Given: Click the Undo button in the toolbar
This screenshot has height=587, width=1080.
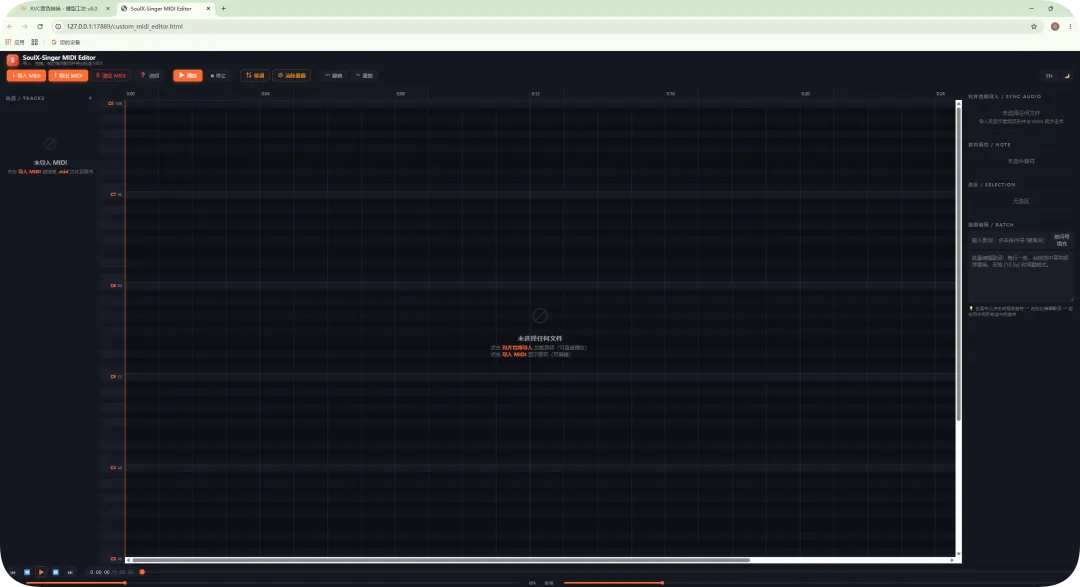Looking at the screenshot, I should click(334, 76).
